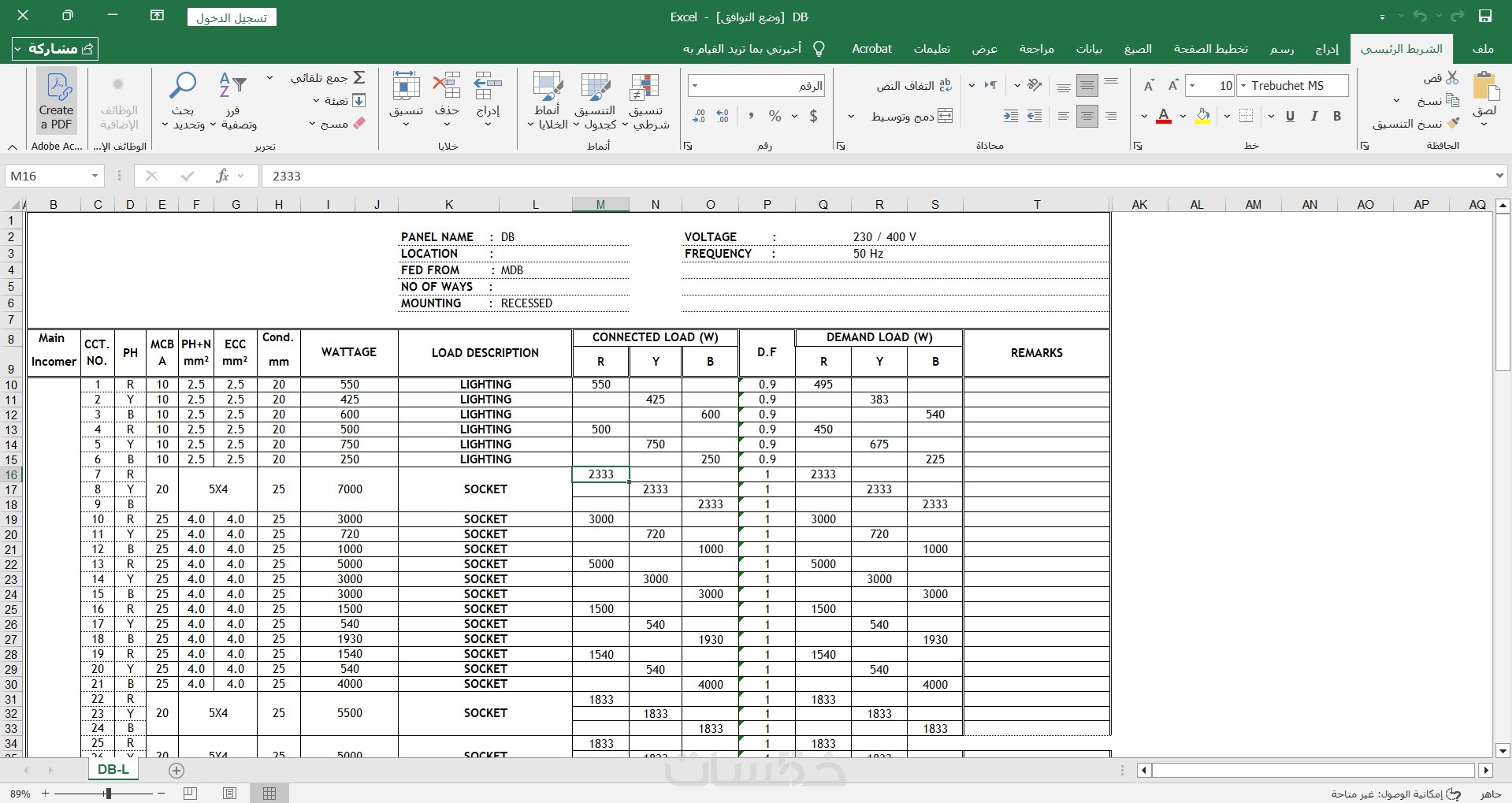Click the Borders icon
The height and width of the screenshot is (803, 1512).
point(1246,117)
